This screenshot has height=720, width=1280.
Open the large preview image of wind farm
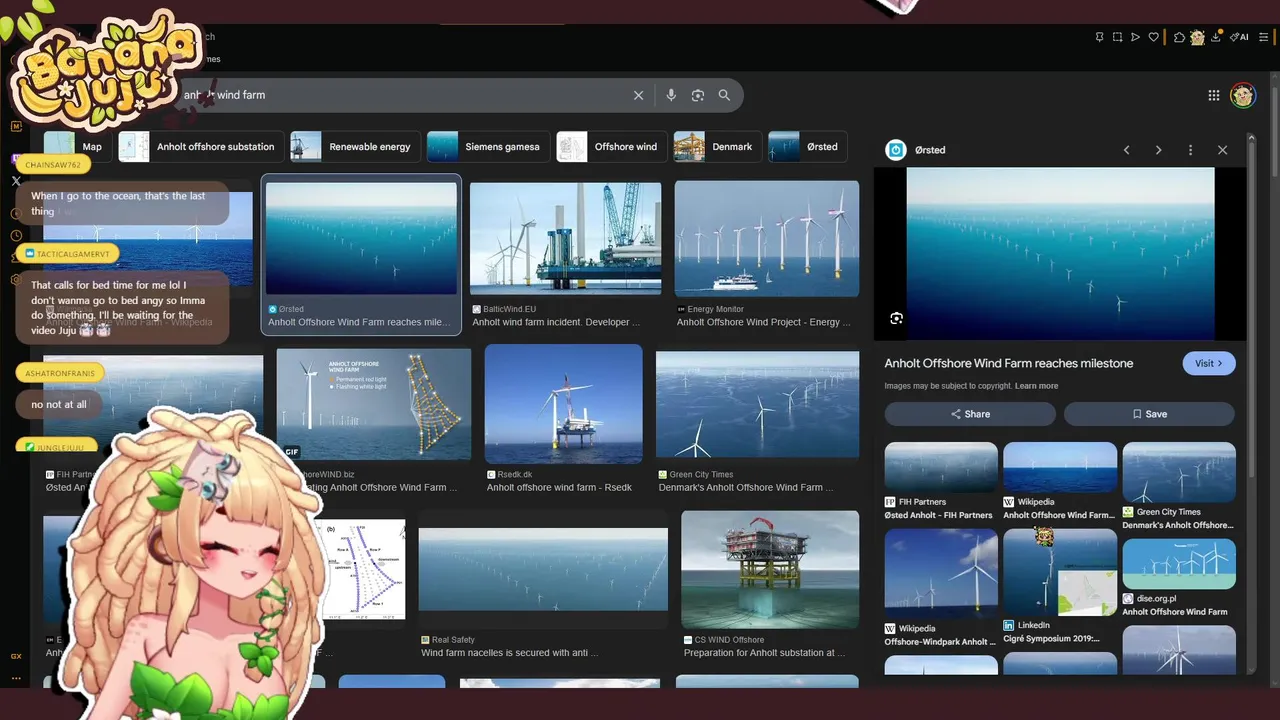[1060, 254]
